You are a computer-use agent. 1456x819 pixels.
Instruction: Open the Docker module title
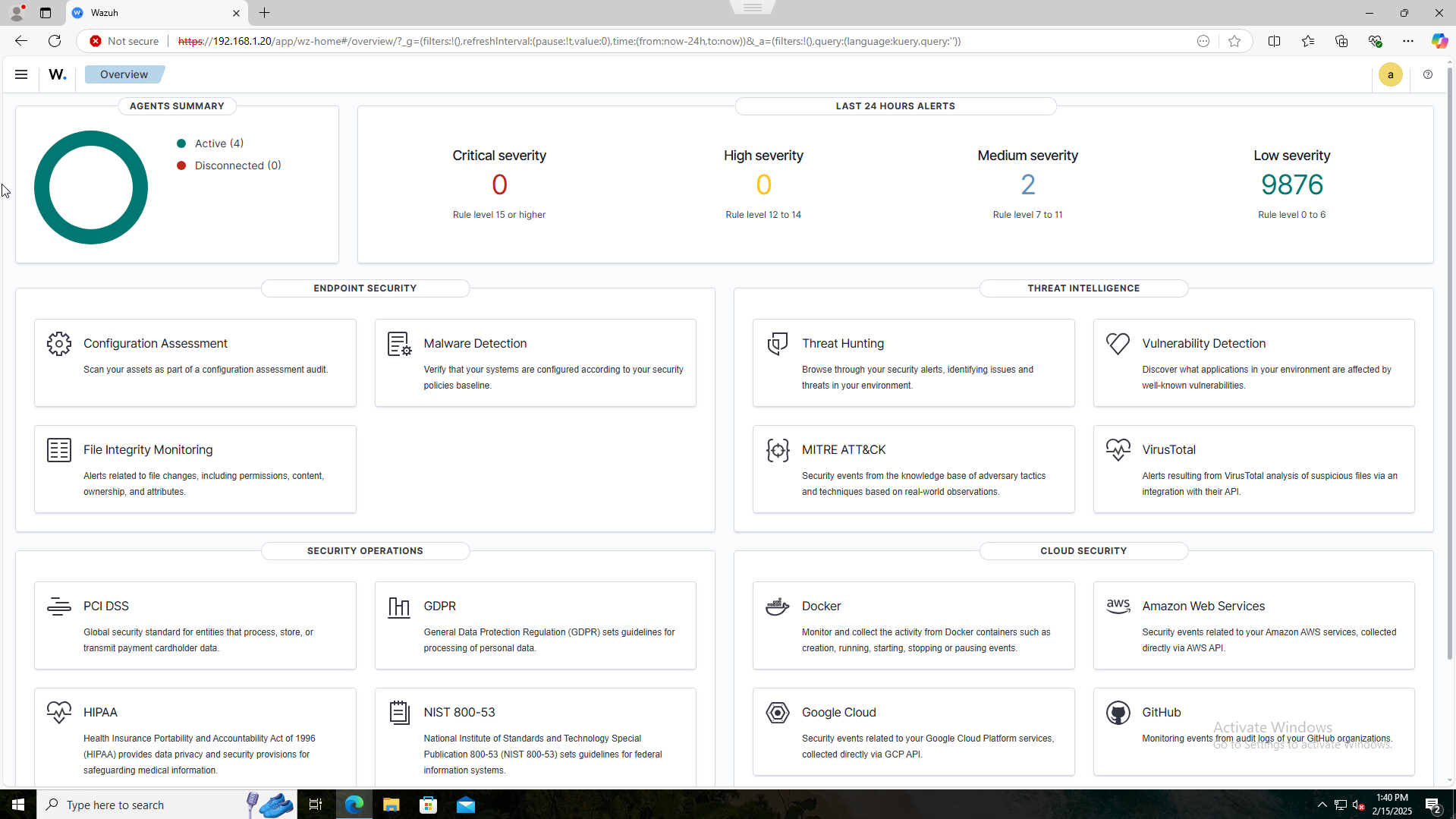821,606
